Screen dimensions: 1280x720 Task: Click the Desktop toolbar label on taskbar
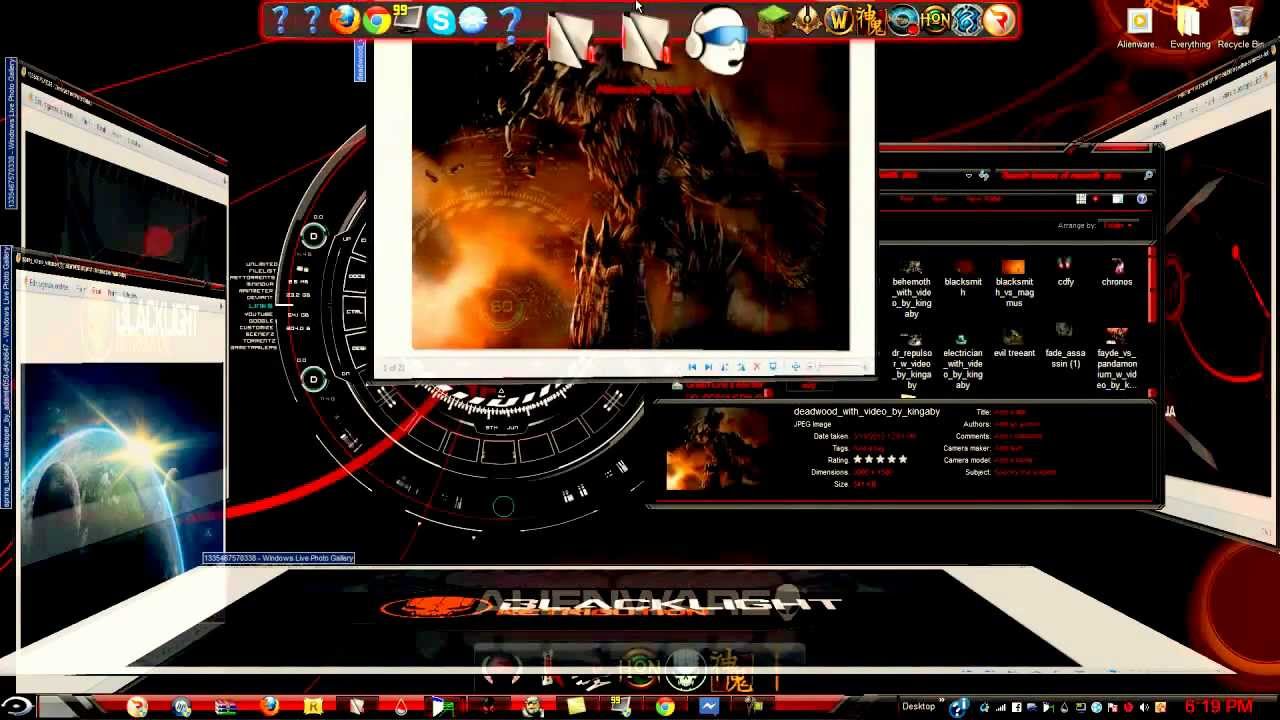pyautogui.click(x=918, y=706)
